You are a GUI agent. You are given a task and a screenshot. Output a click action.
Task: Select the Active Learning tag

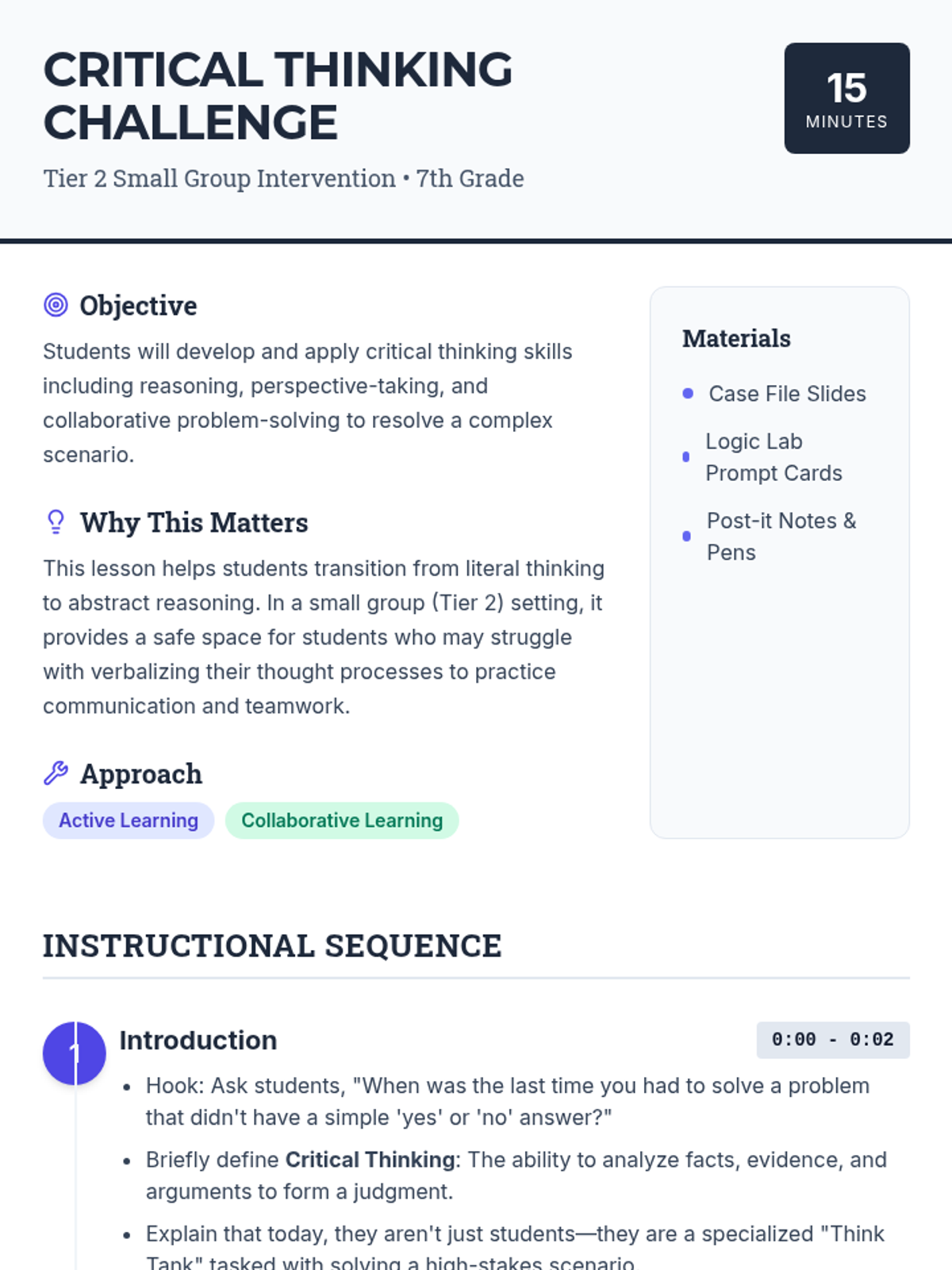click(129, 821)
